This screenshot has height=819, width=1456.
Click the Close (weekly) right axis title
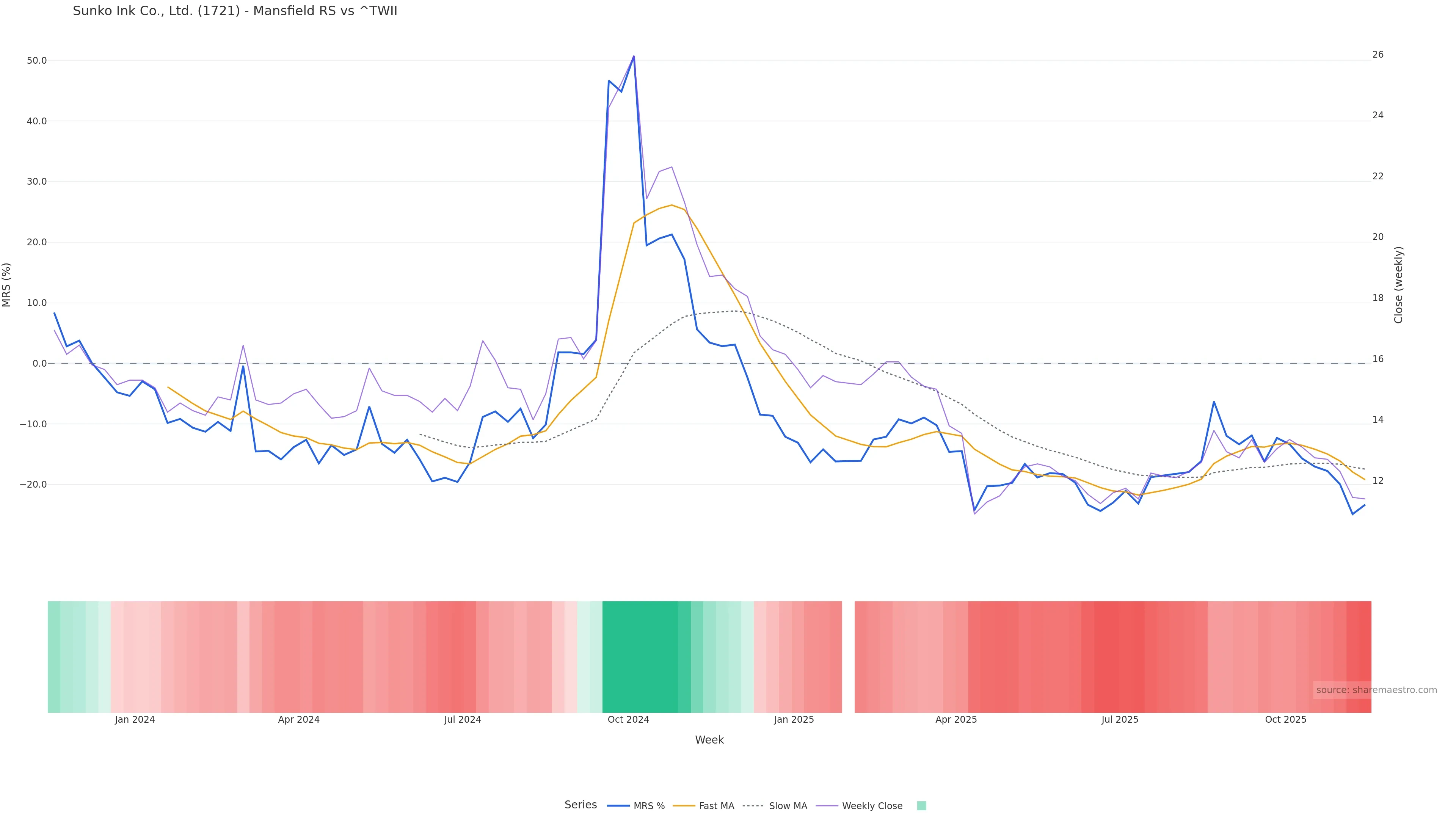(1398, 285)
